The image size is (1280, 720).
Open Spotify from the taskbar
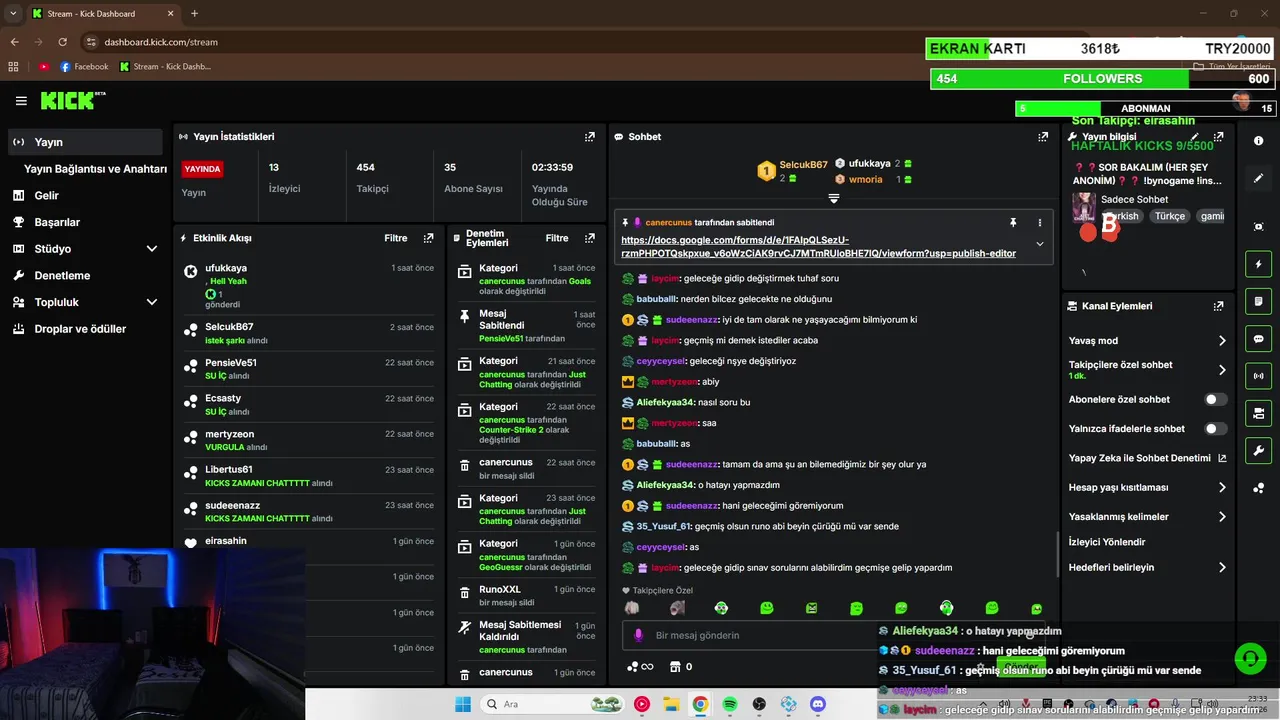click(x=729, y=704)
